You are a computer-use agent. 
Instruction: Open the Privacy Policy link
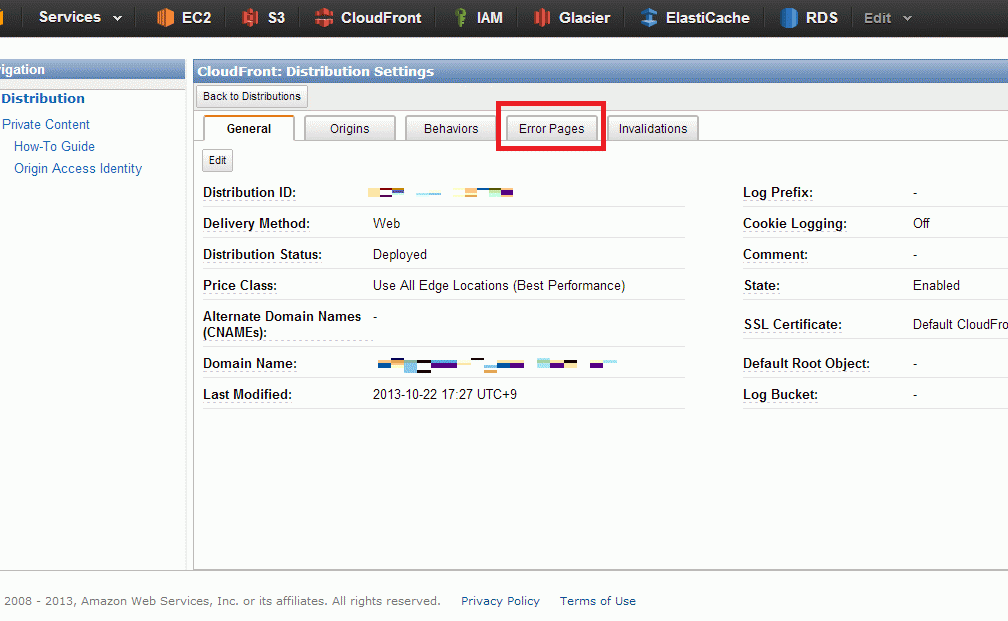[500, 600]
